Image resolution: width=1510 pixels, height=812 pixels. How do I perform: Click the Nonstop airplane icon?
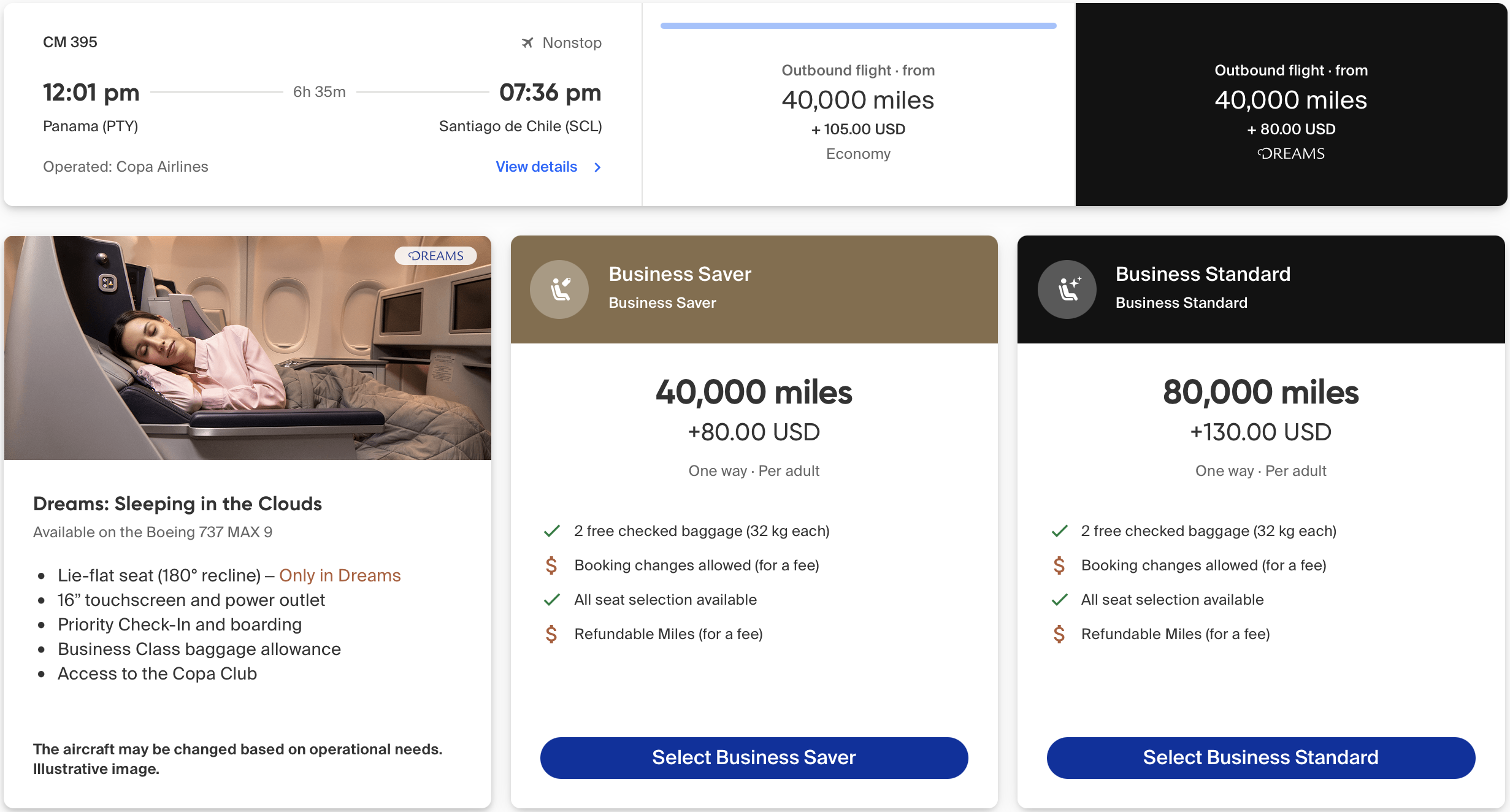(x=527, y=42)
